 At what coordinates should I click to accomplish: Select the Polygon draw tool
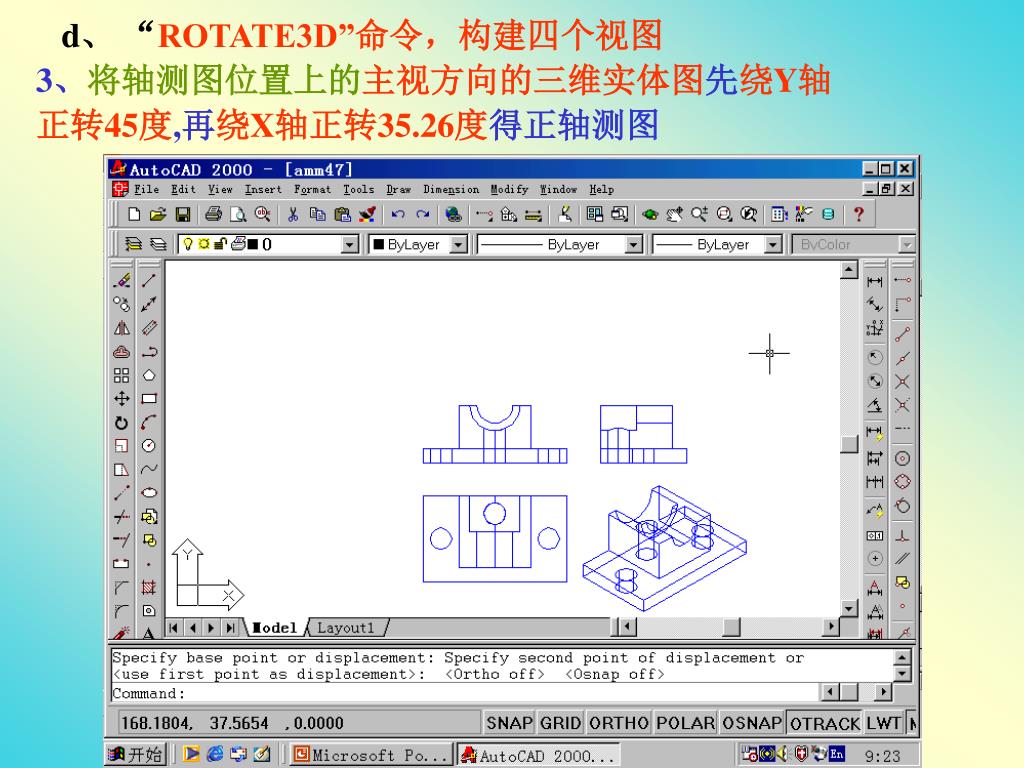click(149, 376)
